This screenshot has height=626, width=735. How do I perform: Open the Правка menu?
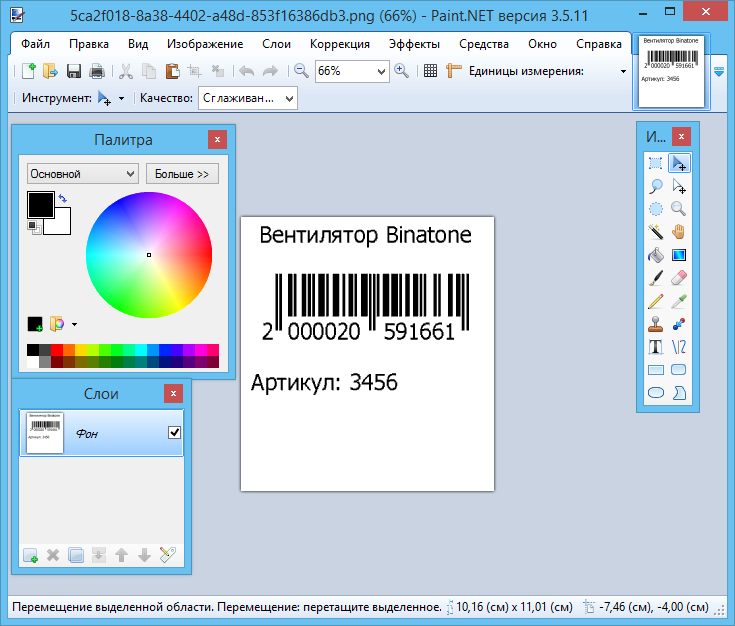tap(89, 44)
